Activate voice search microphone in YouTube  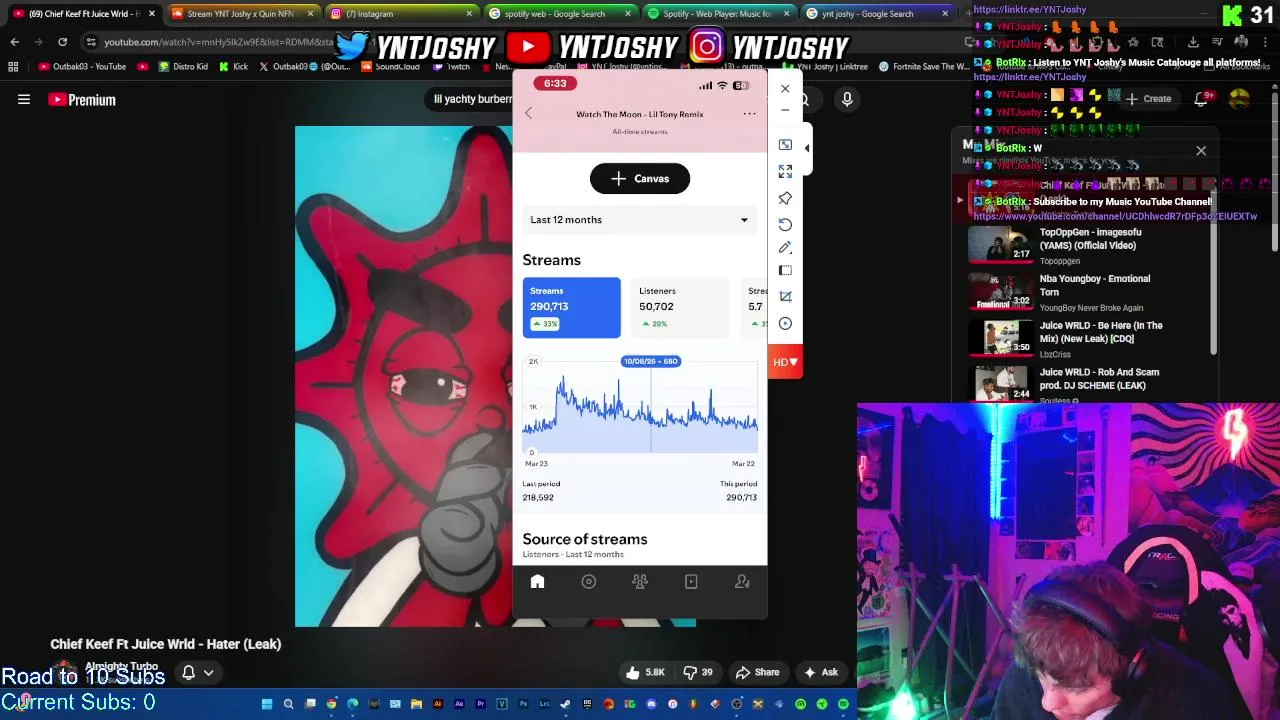pos(847,99)
